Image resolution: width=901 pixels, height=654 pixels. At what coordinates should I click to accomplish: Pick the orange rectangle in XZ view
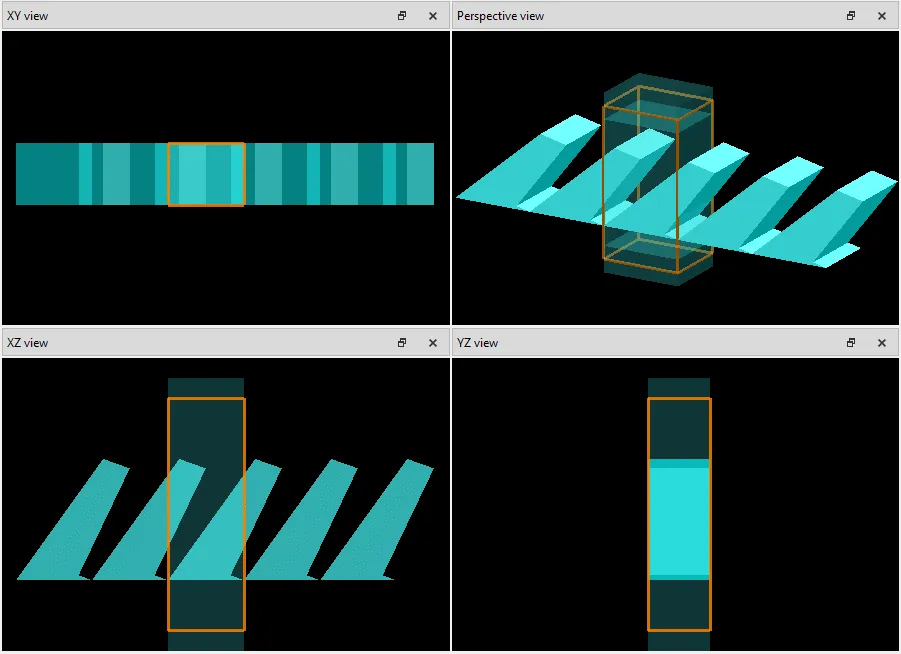(x=206, y=400)
